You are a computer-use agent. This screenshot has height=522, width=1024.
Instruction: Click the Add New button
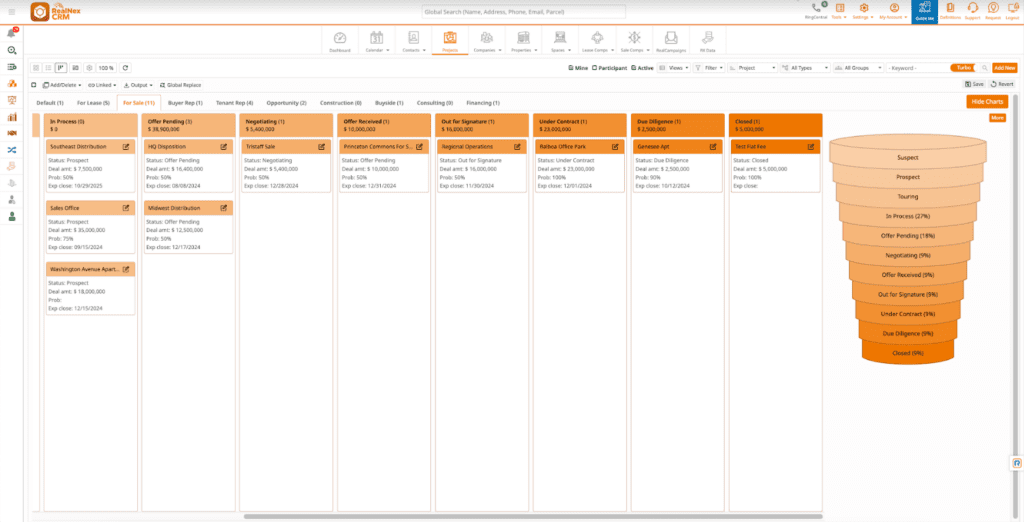pyautogui.click(x=1004, y=68)
